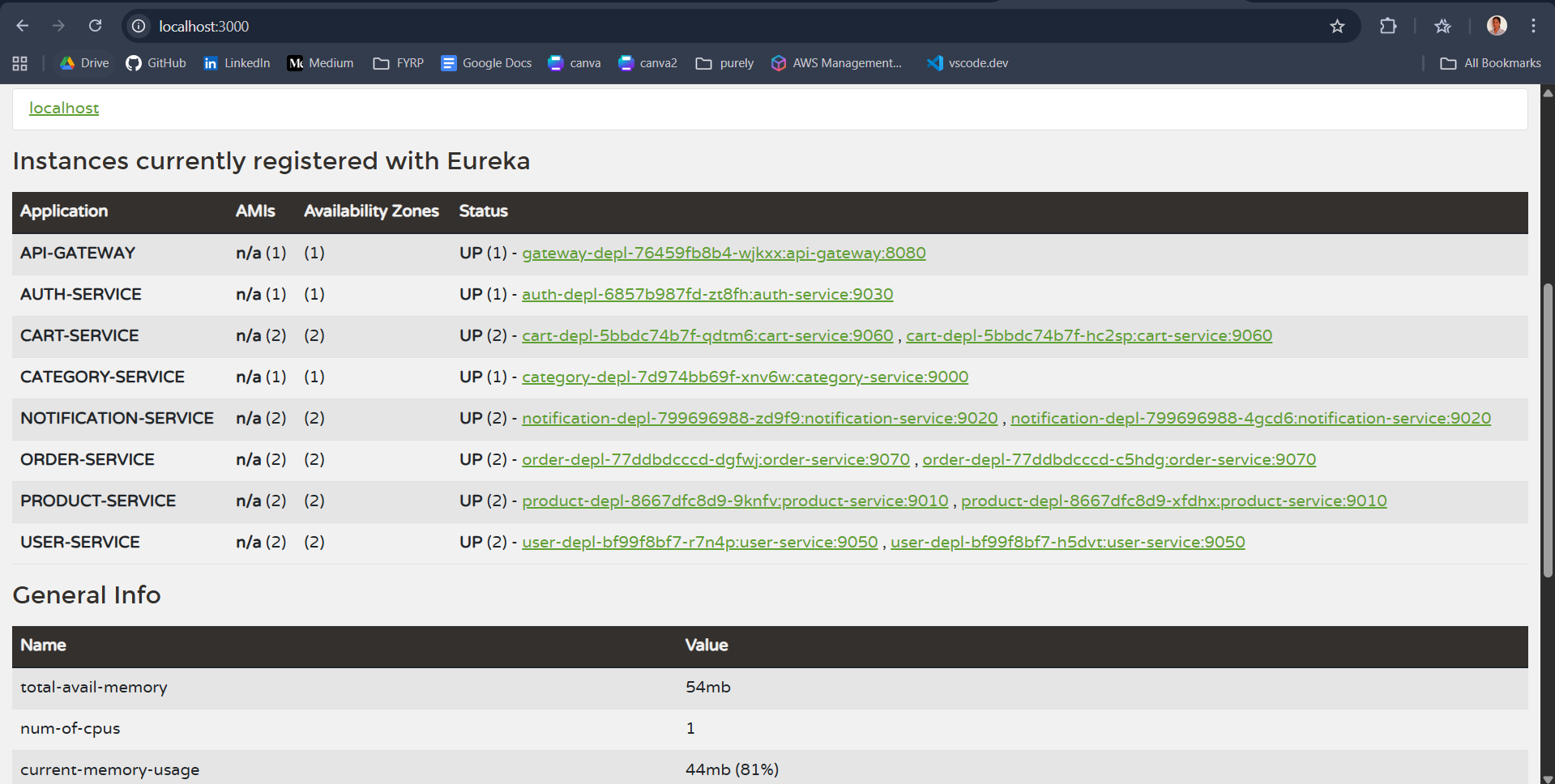Click the scrollbar down arrow
Image resolution: width=1555 pixels, height=784 pixels.
[1548, 778]
